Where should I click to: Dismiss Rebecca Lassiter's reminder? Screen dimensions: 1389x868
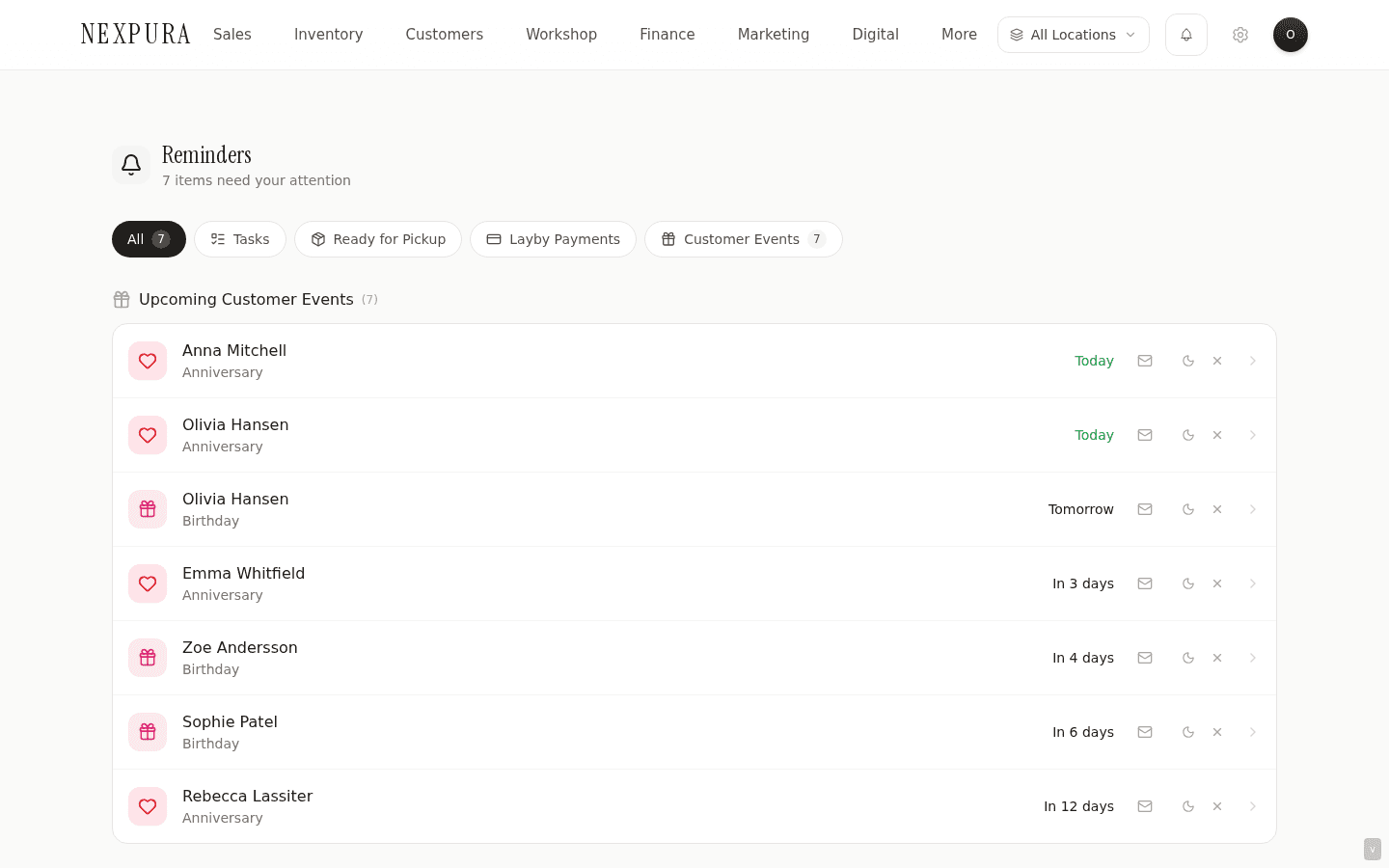[1217, 806]
